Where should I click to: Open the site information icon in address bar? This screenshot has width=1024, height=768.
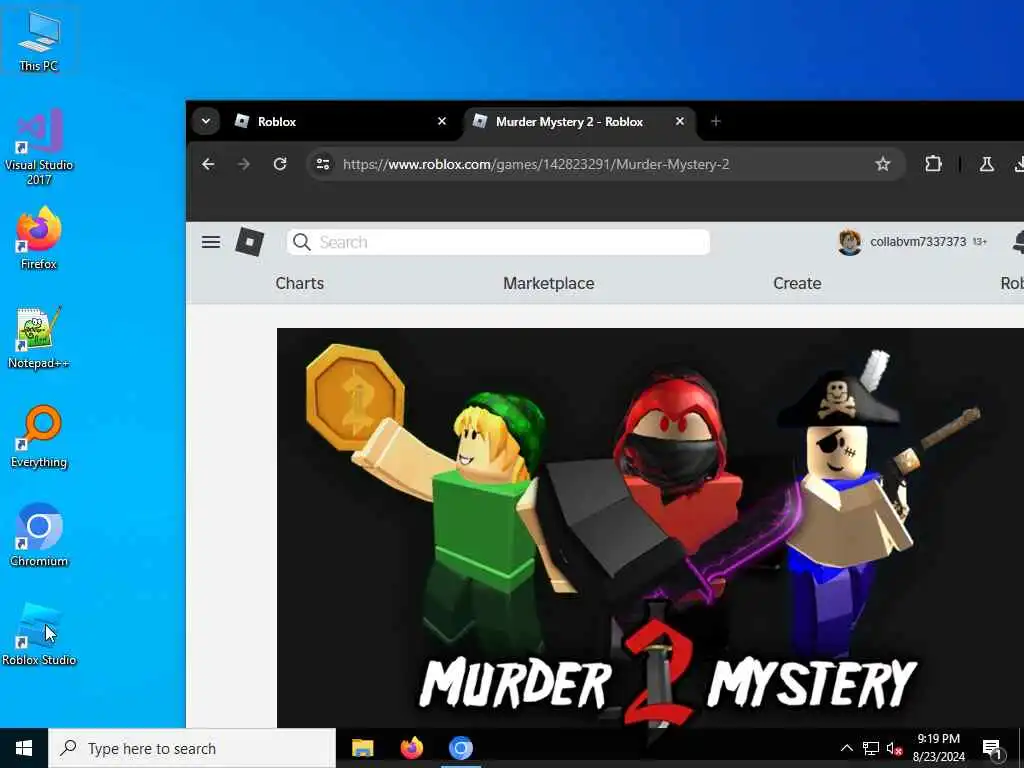(x=323, y=164)
